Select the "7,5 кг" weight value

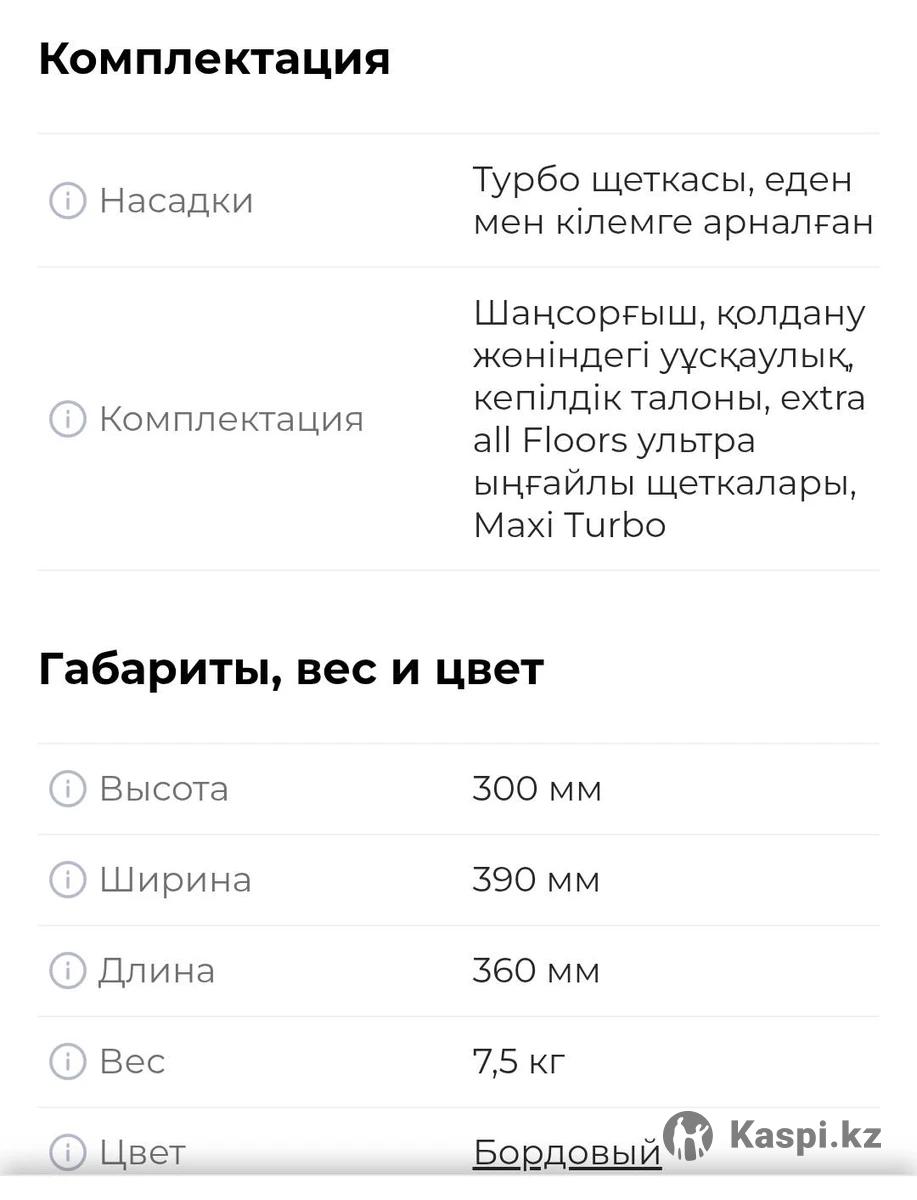click(x=519, y=1061)
